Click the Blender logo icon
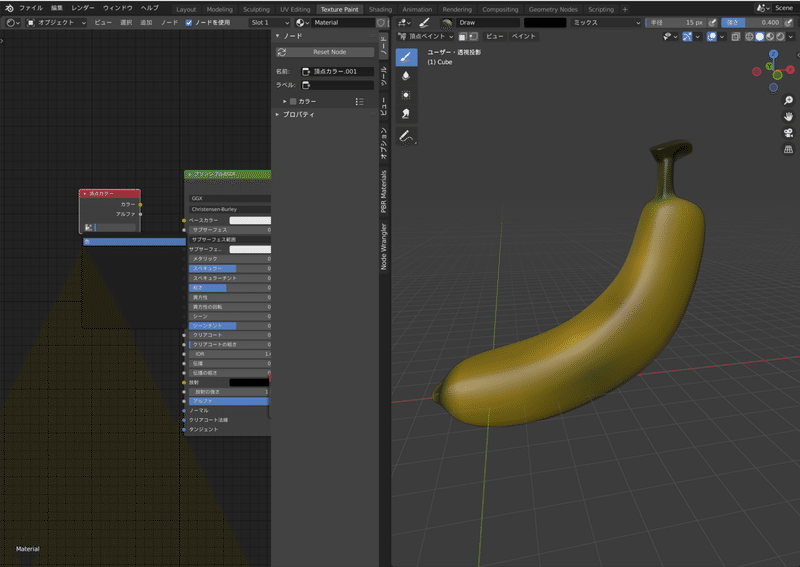Viewport: 800px width, 567px height. tap(9, 8)
